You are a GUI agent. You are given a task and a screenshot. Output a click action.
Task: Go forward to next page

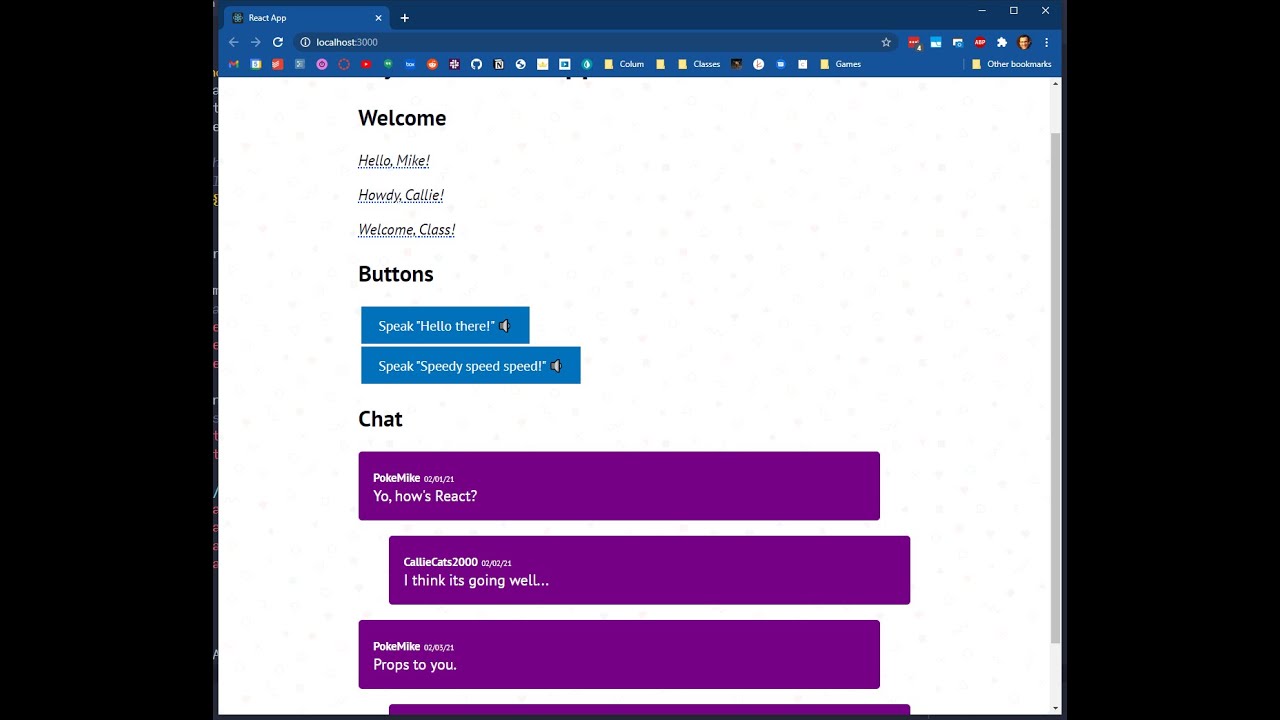click(256, 42)
